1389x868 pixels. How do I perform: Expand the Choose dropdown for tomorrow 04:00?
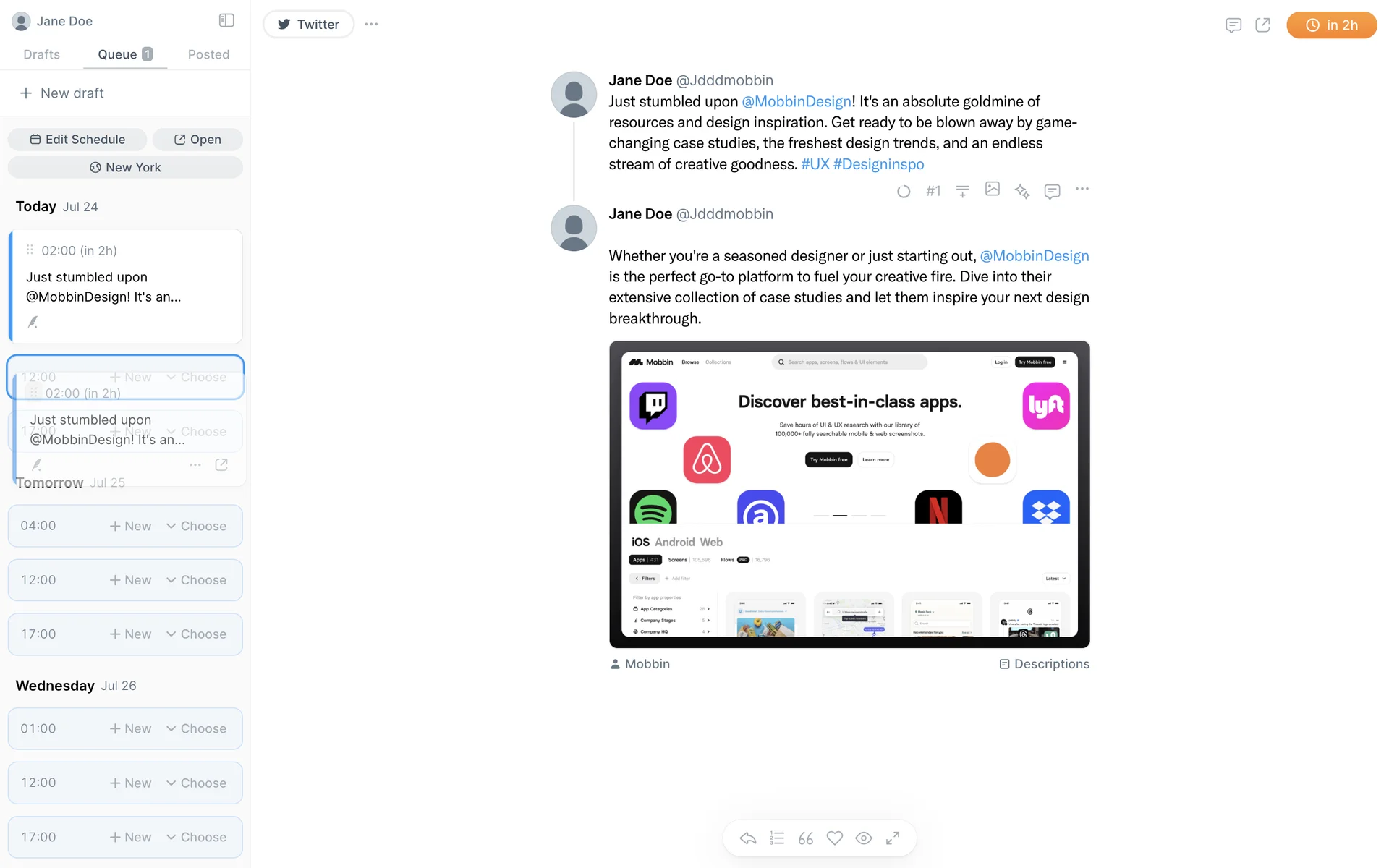click(x=196, y=526)
